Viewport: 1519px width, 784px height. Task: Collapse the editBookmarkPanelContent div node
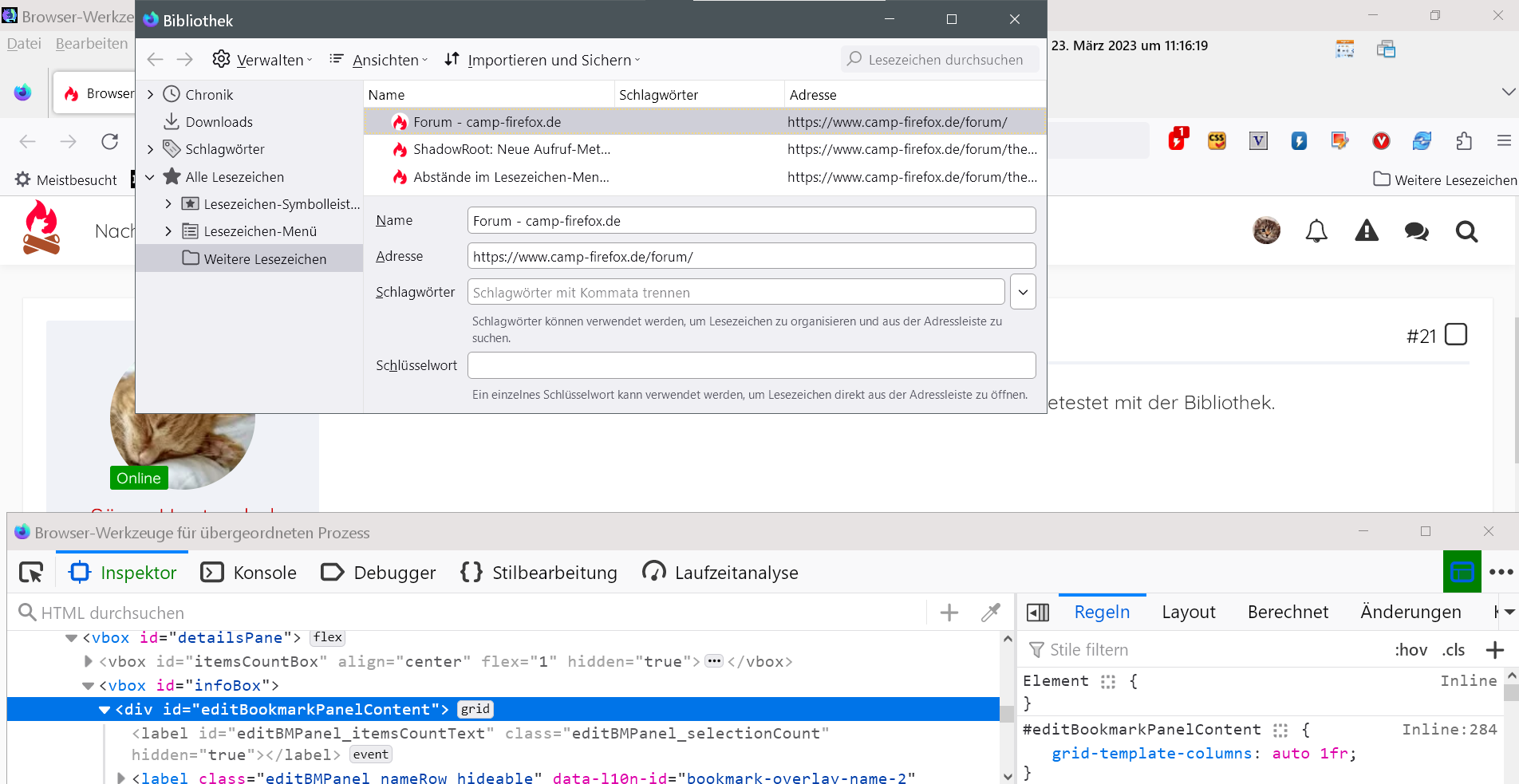pyautogui.click(x=105, y=710)
